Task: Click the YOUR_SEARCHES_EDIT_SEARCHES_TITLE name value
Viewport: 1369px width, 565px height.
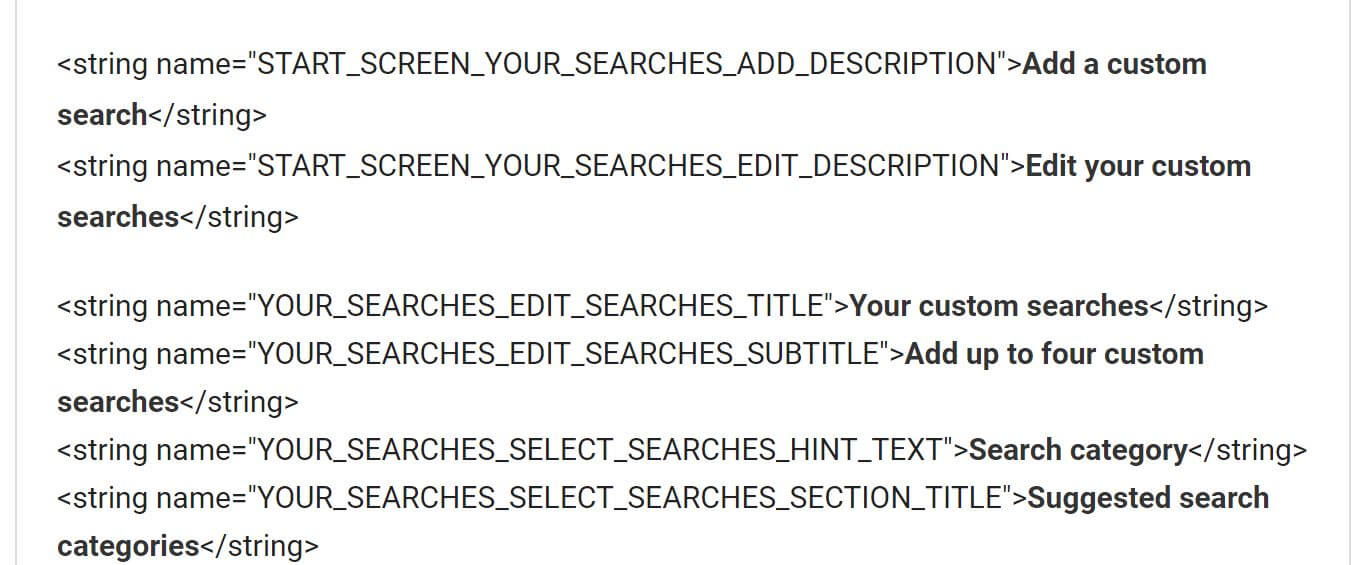Action: pos(546,306)
